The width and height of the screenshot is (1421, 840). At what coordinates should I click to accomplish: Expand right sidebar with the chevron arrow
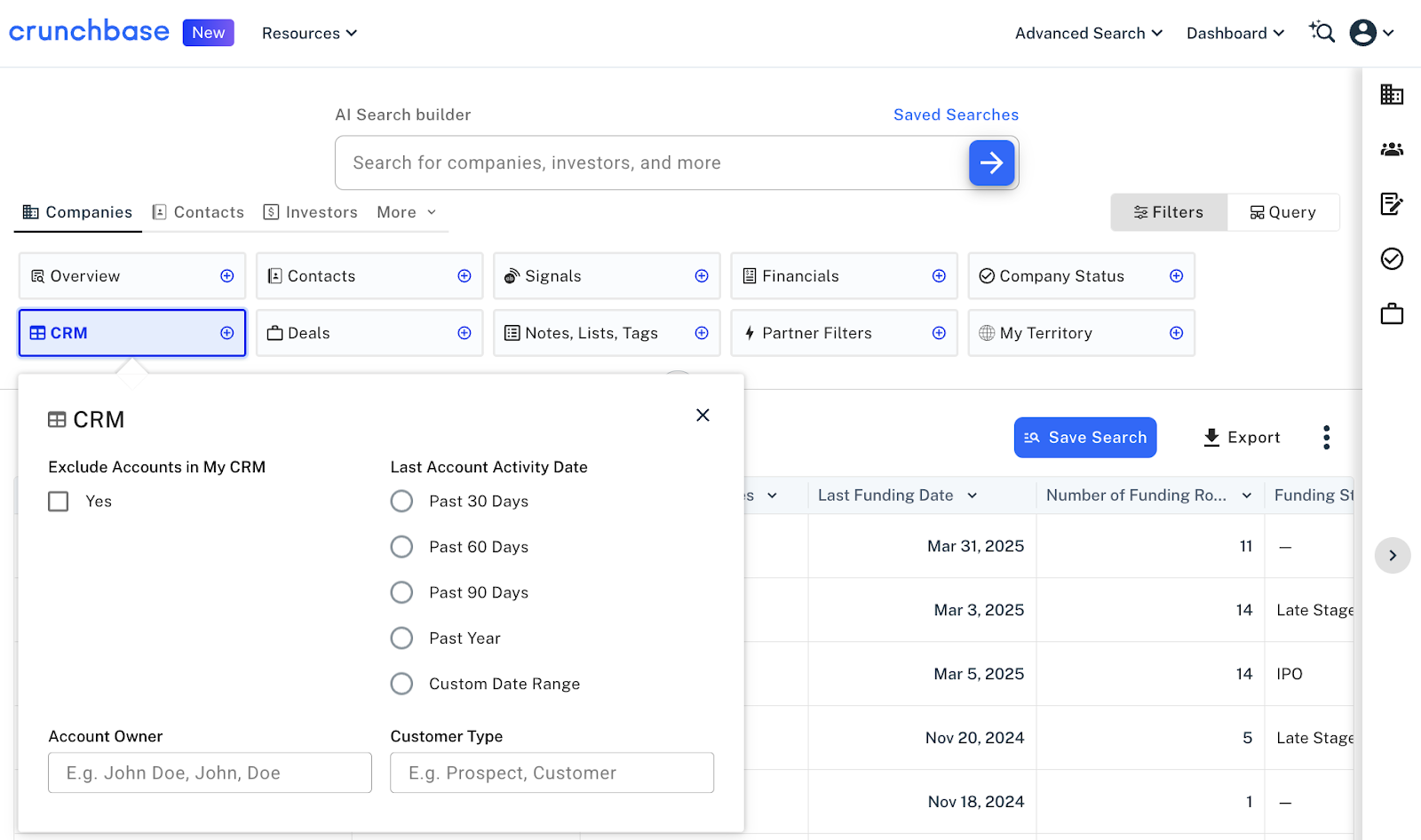tap(1393, 555)
